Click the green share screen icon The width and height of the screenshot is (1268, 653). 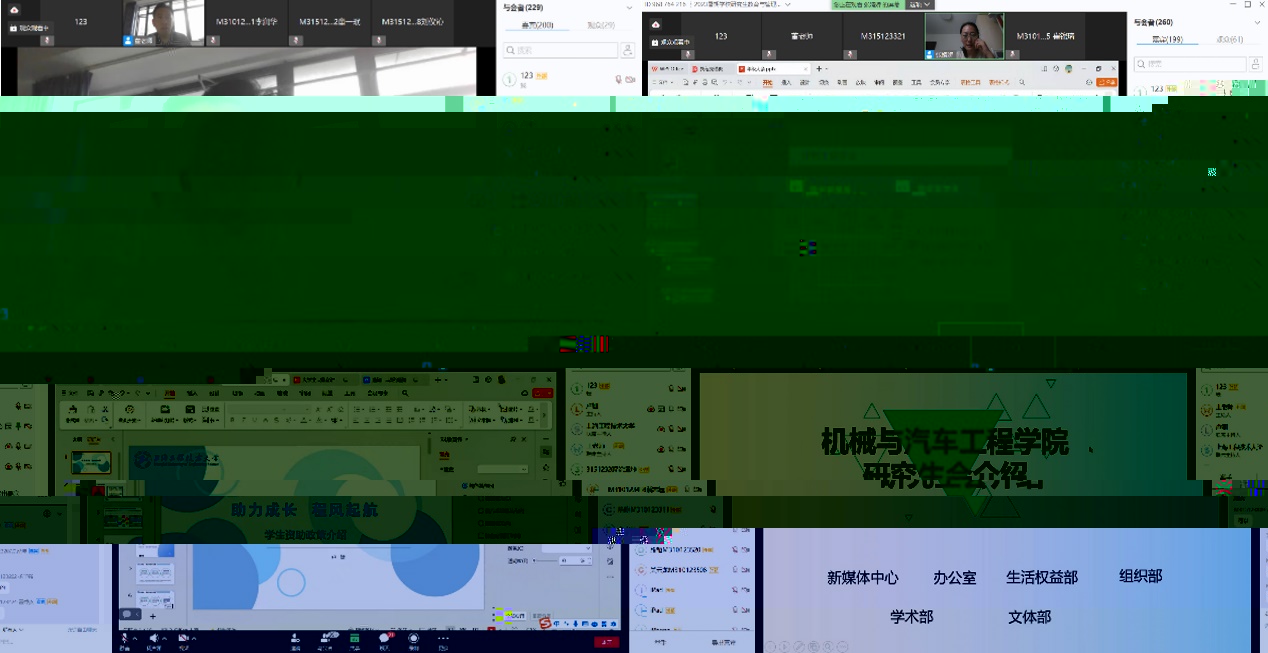coord(355,638)
